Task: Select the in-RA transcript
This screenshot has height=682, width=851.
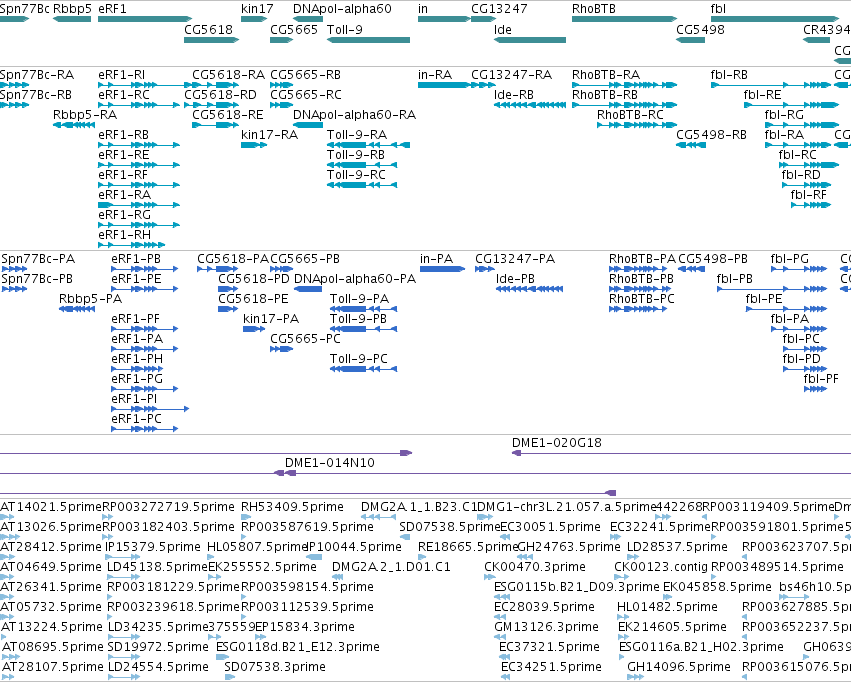Action: (444, 85)
